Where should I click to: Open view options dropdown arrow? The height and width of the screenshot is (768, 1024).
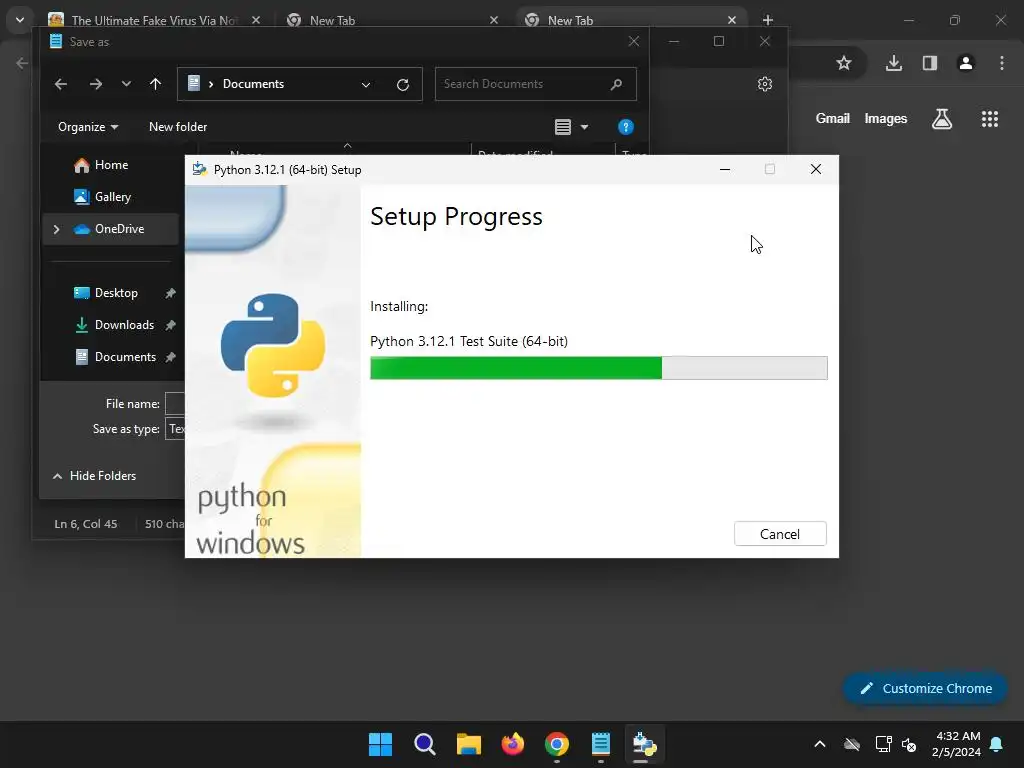[584, 127]
